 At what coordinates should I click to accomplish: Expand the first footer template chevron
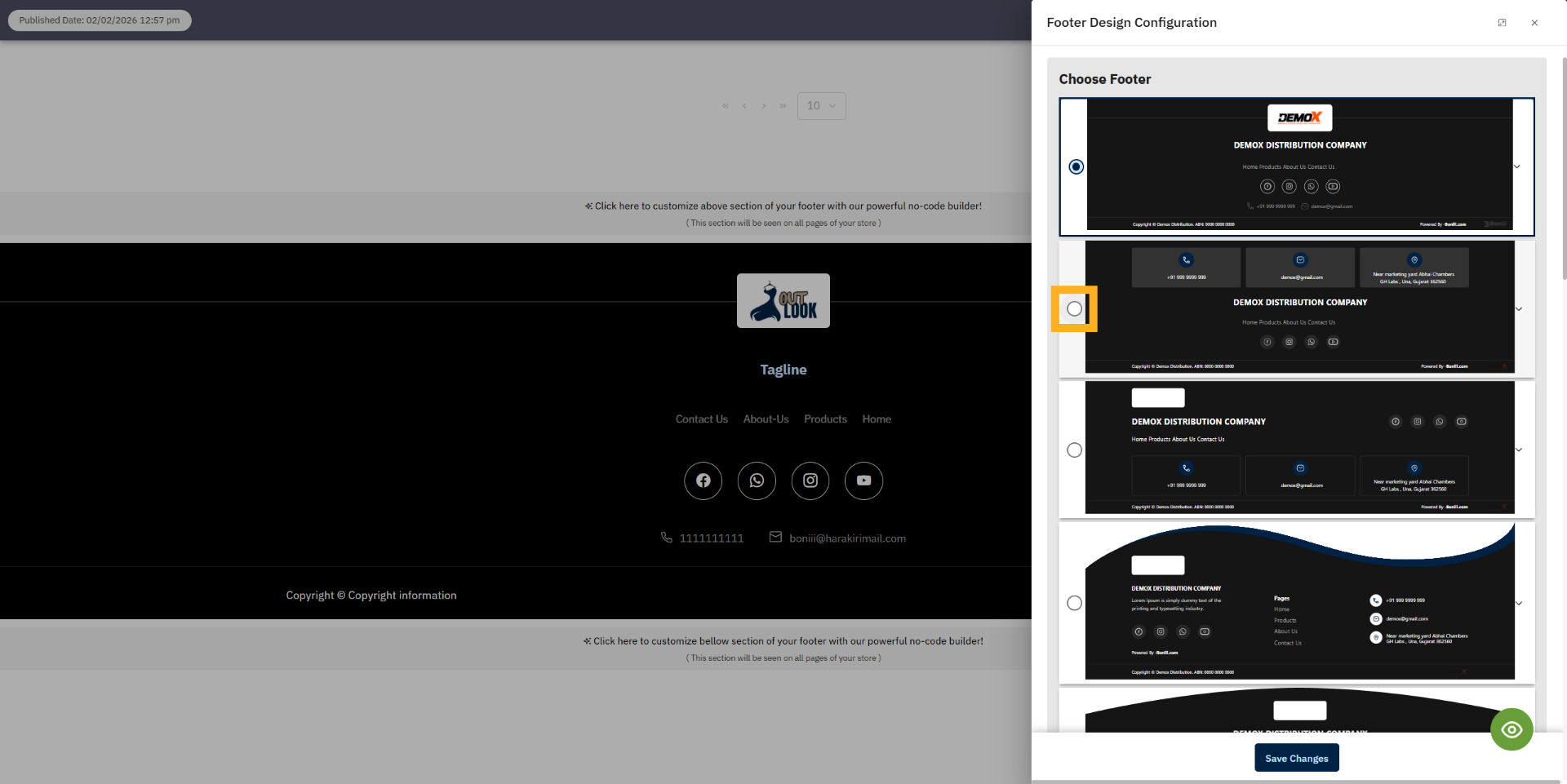point(1517,166)
